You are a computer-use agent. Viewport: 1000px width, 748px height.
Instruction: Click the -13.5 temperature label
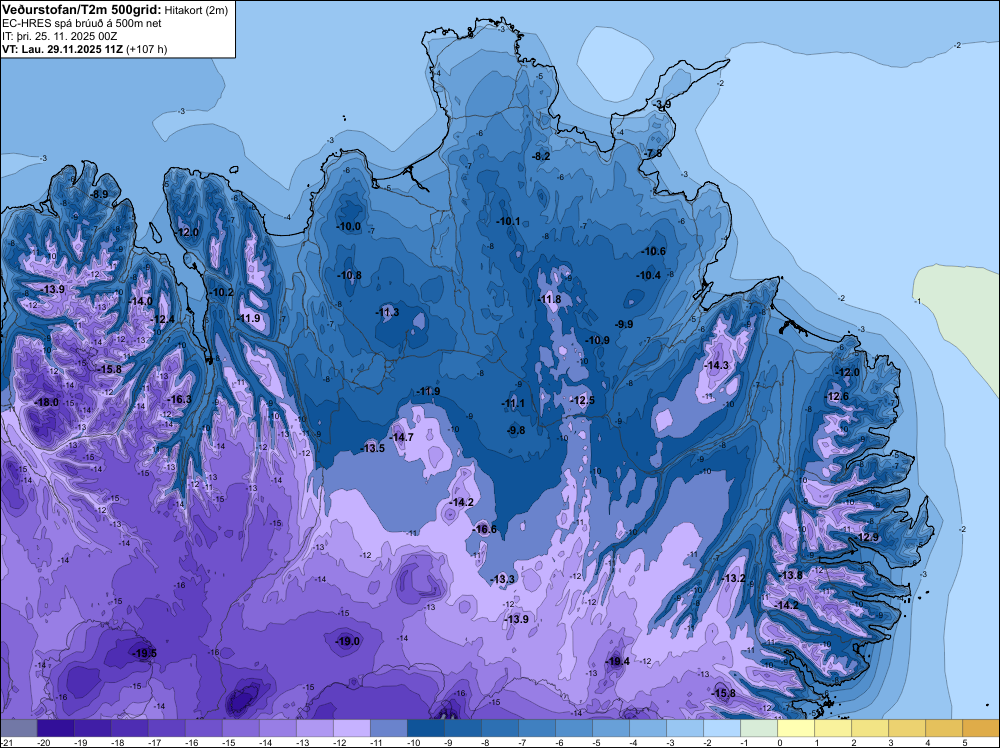[x=373, y=448]
